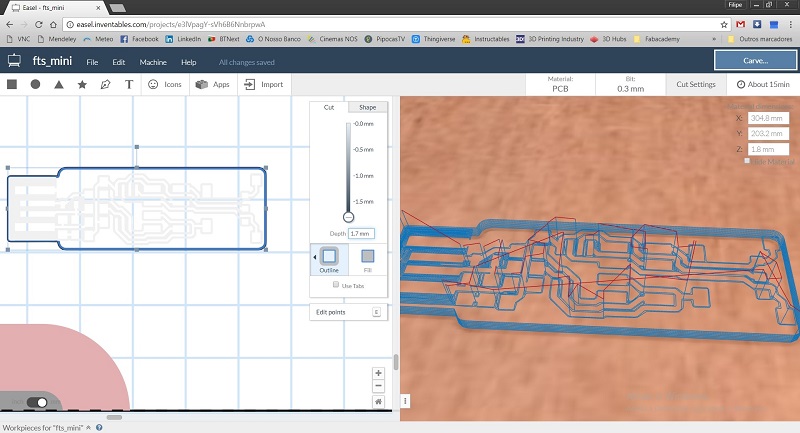Image resolution: width=800 pixels, height=433 pixels.
Task: Switch to the Cut tab
Action: click(329, 107)
